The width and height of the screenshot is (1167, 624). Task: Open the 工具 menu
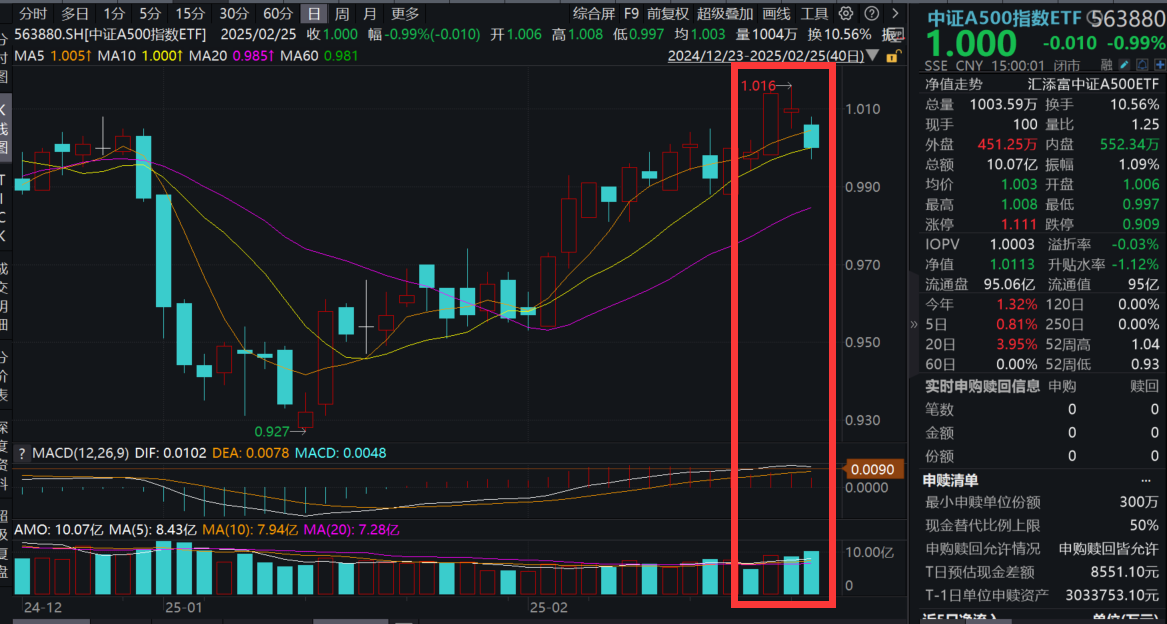coord(814,14)
